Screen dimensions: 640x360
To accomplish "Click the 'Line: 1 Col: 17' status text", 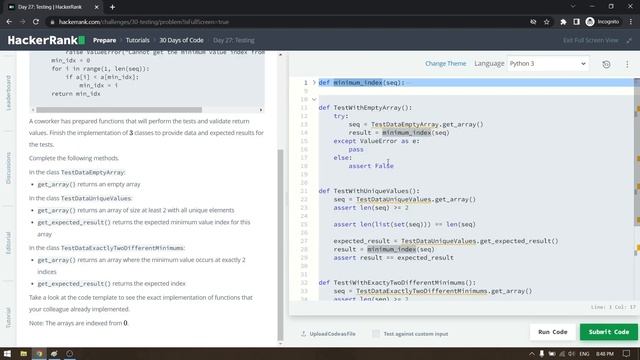I will [x=613, y=307].
